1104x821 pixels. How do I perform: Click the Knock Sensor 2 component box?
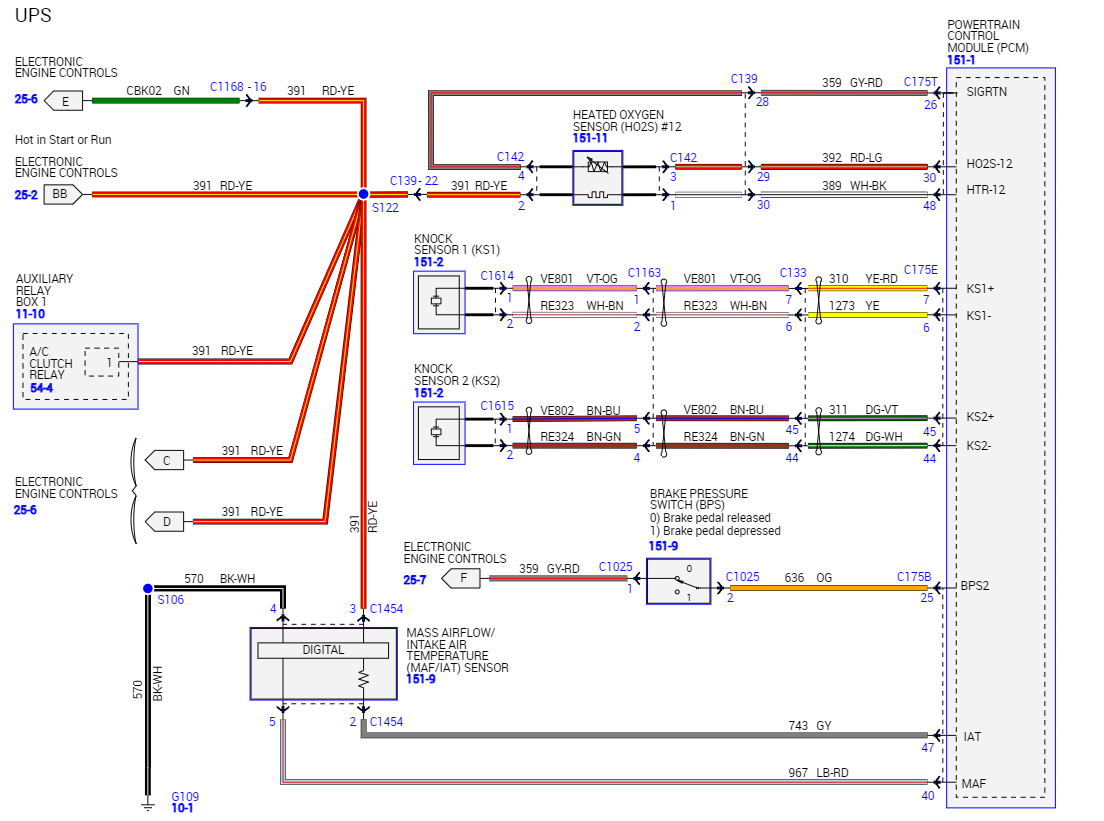click(439, 433)
